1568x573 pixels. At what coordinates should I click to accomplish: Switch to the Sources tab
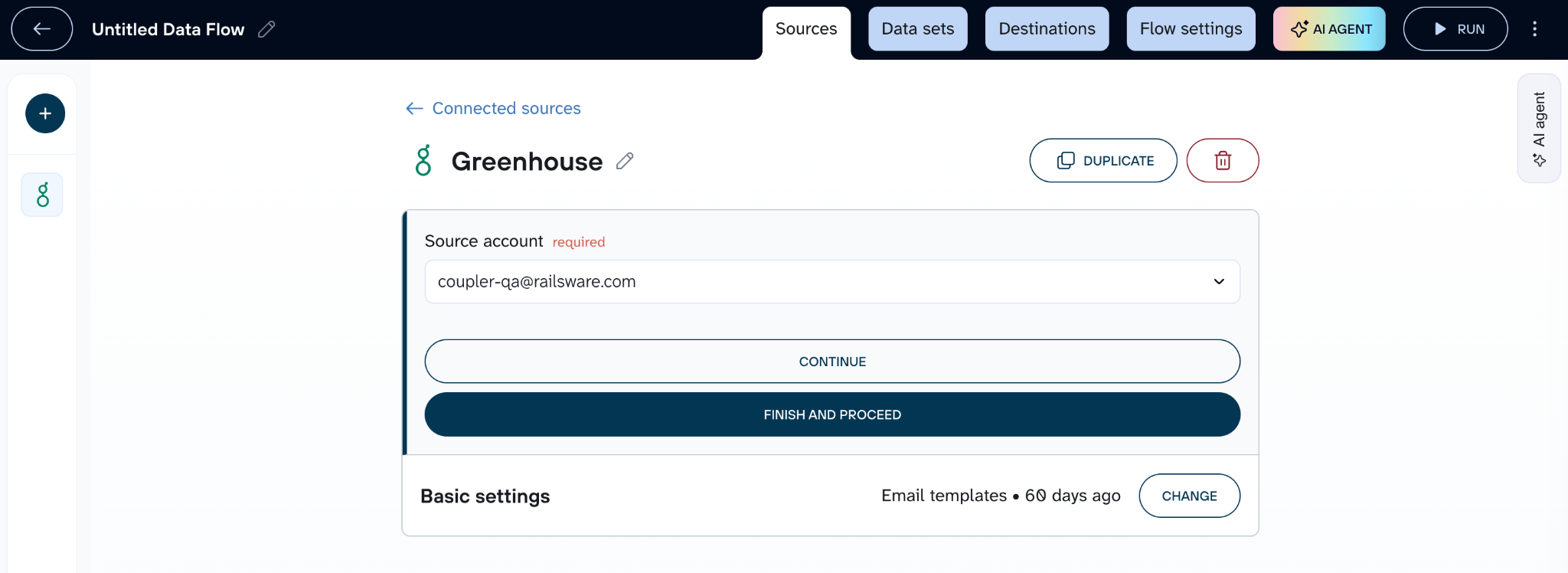[806, 29]
